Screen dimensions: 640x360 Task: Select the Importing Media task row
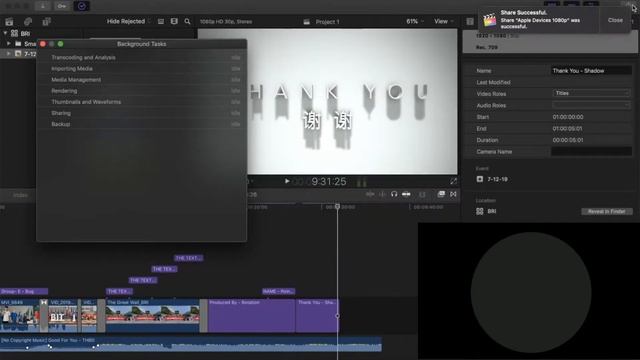(x=142, y=69)
